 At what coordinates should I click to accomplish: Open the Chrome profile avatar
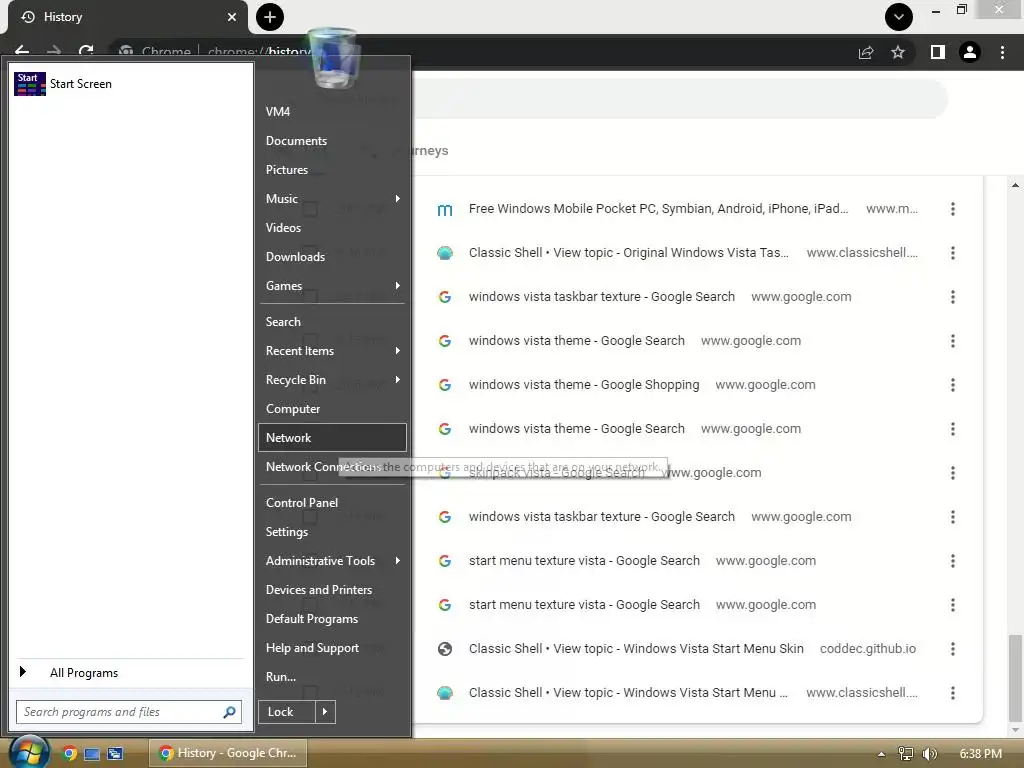click(x=970, y=52)
